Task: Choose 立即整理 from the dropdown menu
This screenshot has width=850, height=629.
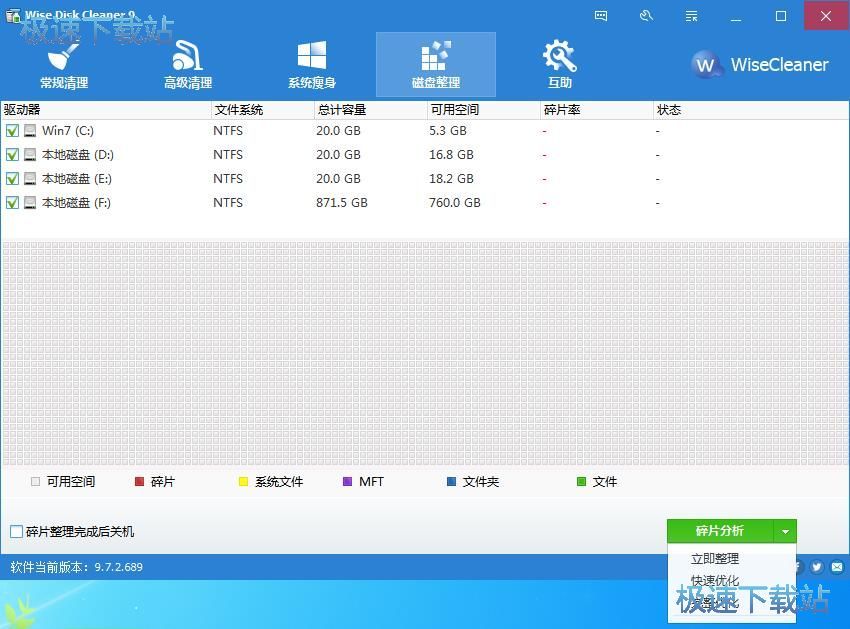Action: (x=714, y=559)
